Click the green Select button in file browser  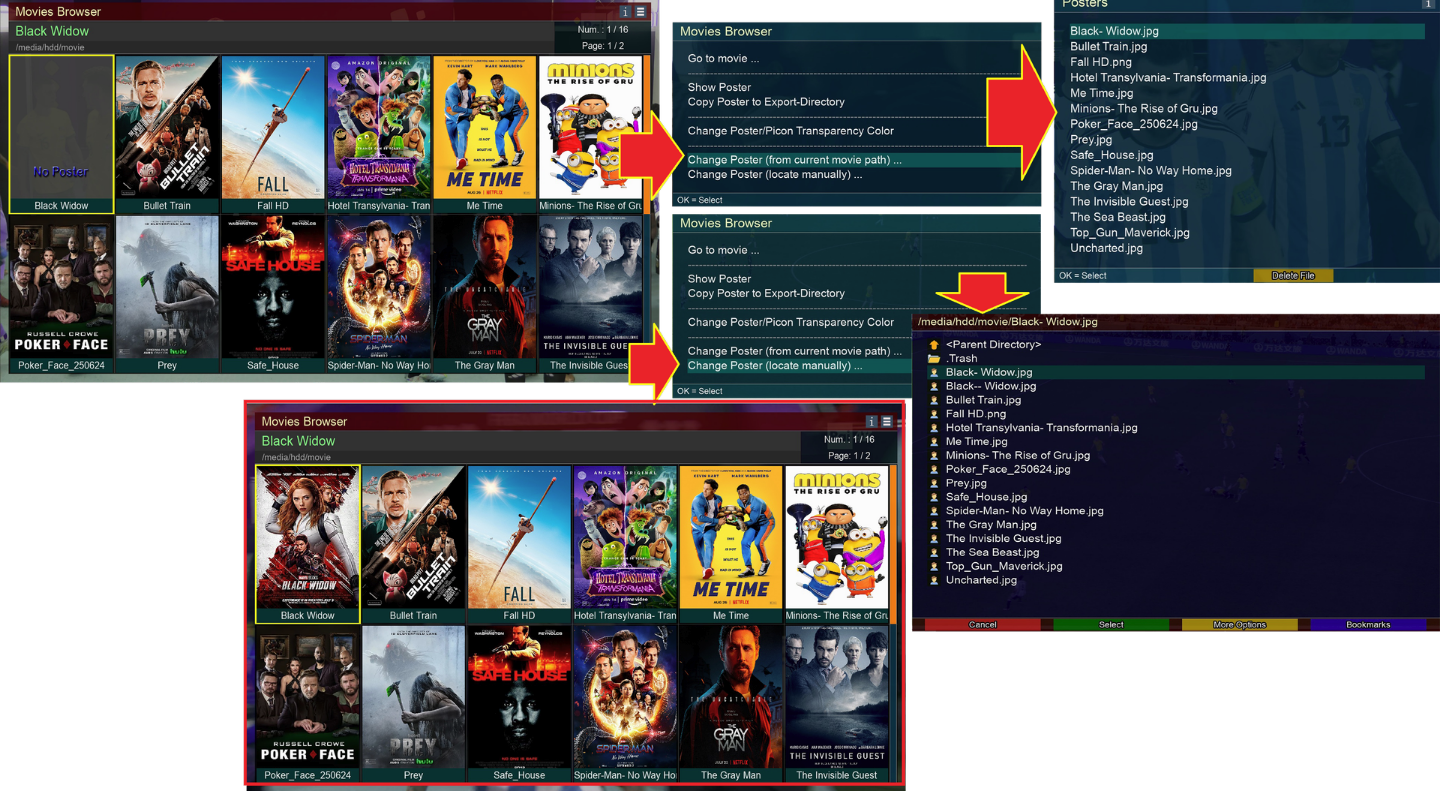pyautogui.click(x=1111, y=625)
